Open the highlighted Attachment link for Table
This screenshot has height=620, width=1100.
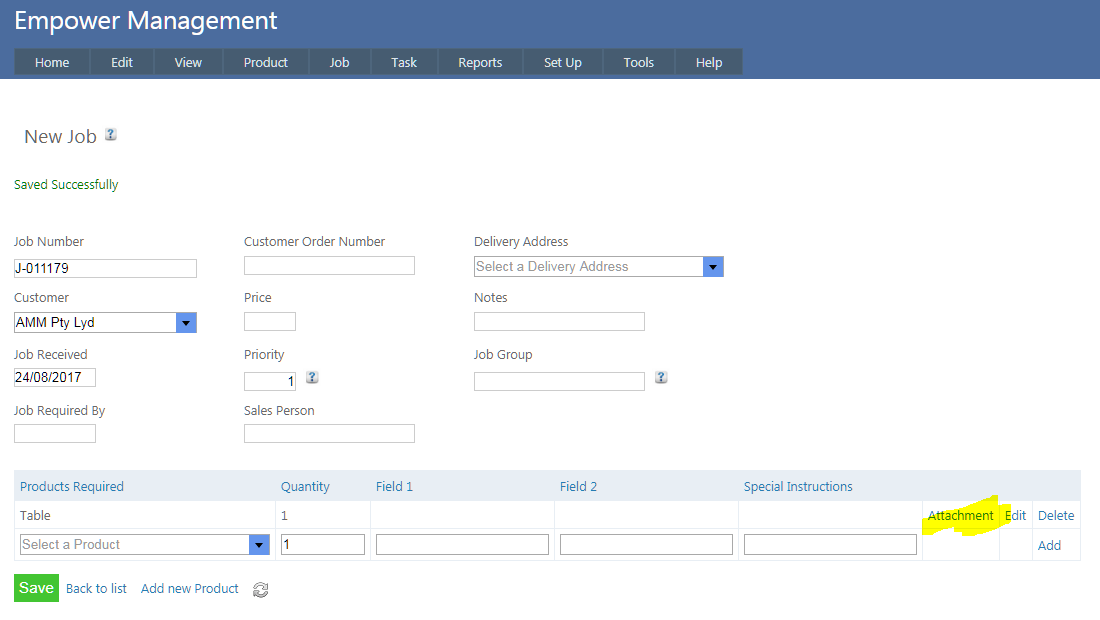pos(960,515)
